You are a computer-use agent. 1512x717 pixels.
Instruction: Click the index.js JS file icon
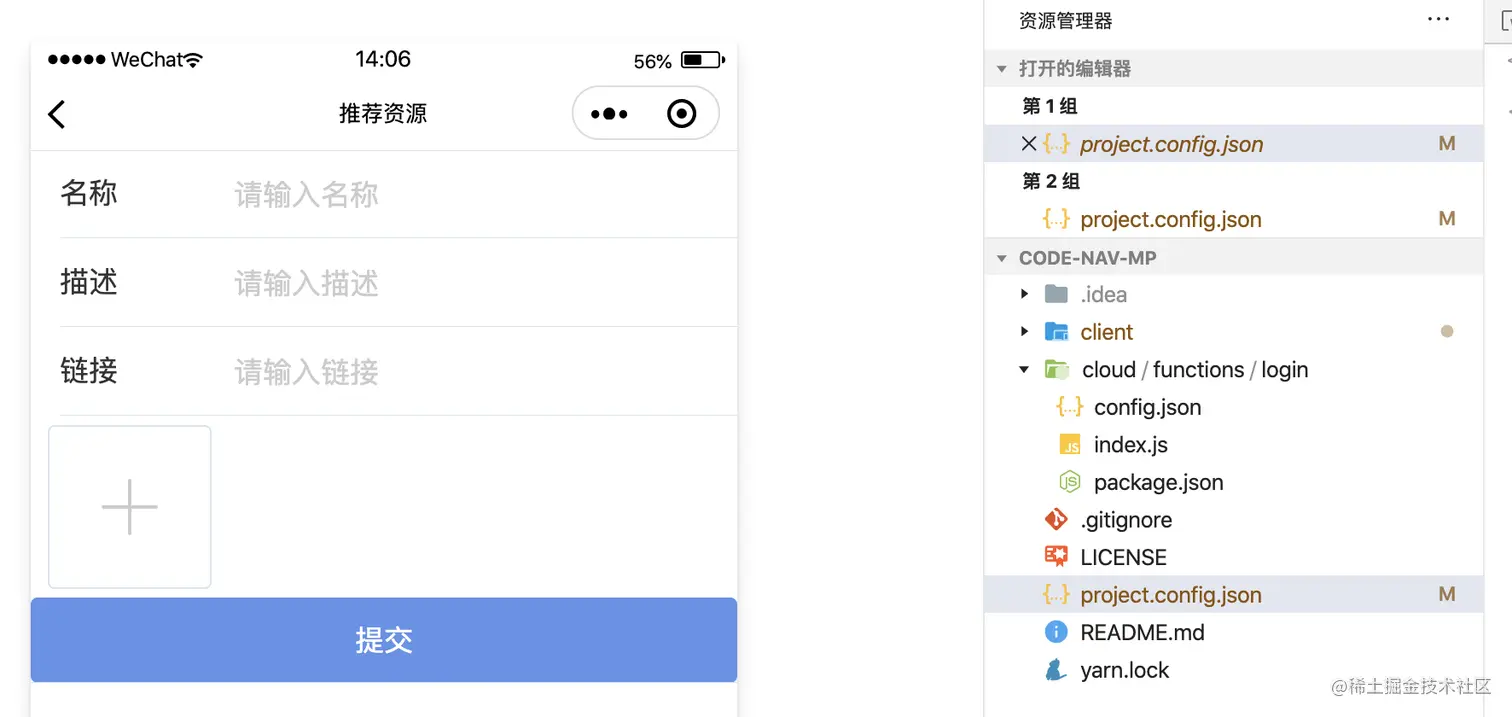coord(1070,445)
